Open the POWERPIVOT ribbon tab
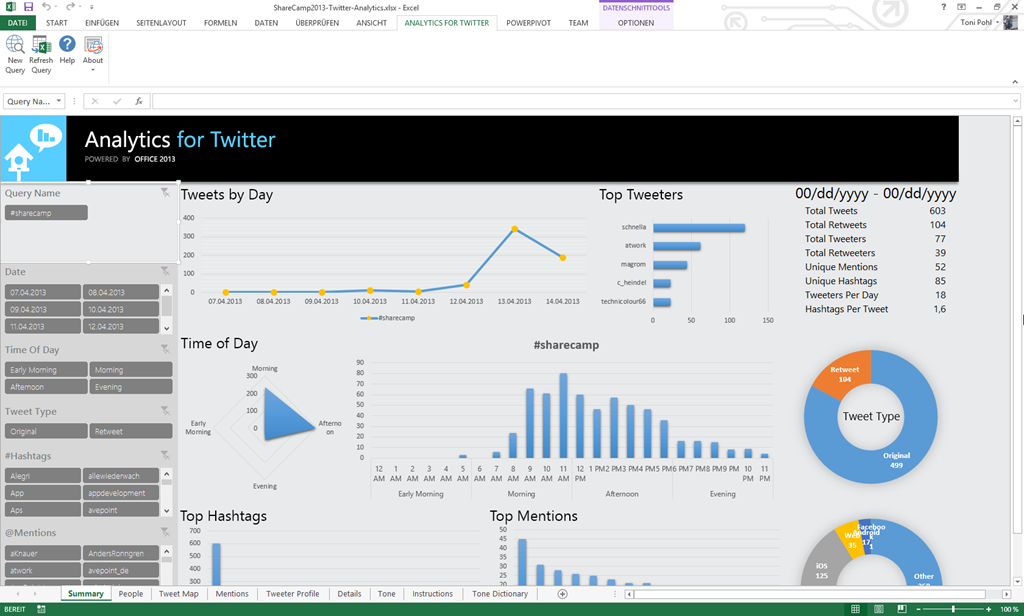Viewport: 1024px width, 616px height. coord(528,22)
